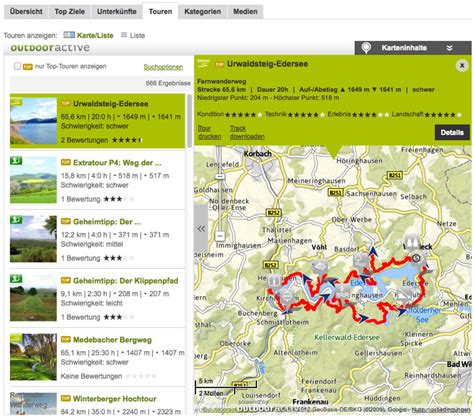Viewport: 474px width, 419px height.
Task: Click the Tour drucken link
Action: pyautogui.click(x=210, y=132)
